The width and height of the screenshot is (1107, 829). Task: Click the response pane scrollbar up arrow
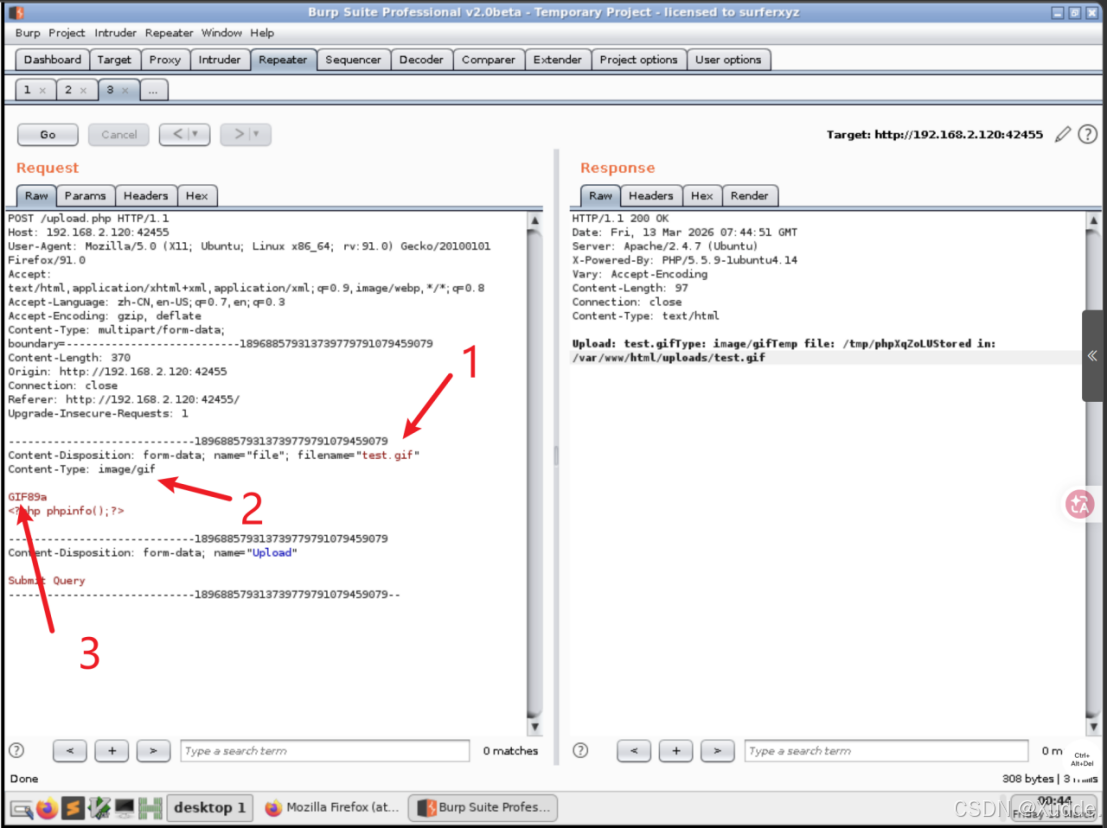(x=1094, y=220)
